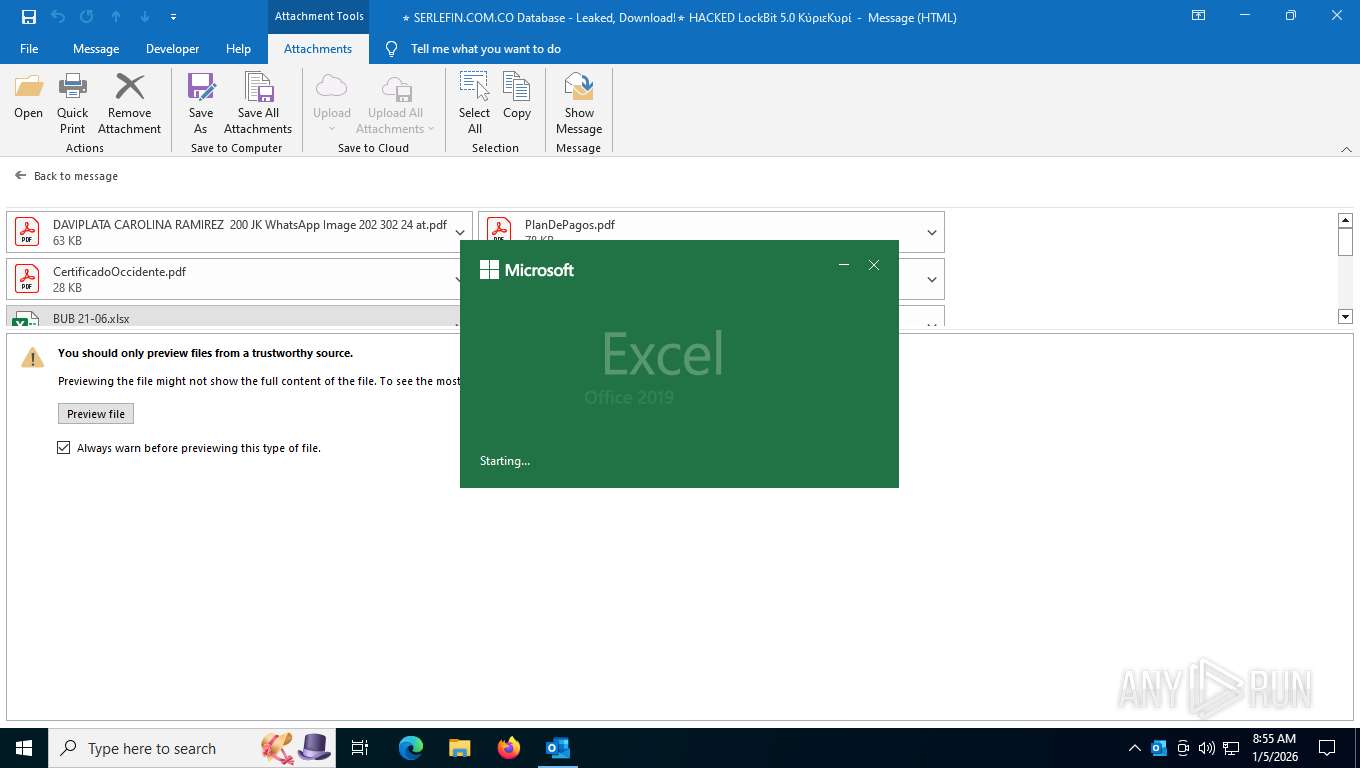1360x768 pixels.
Task: Click the volume speaker tray icon
Action: 1206,748
